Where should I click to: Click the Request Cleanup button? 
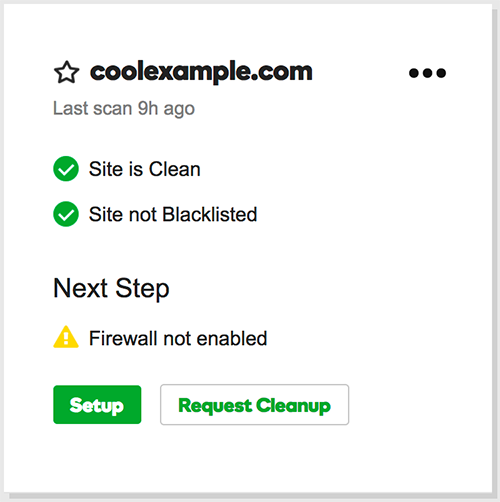click(x=254, y=405)
